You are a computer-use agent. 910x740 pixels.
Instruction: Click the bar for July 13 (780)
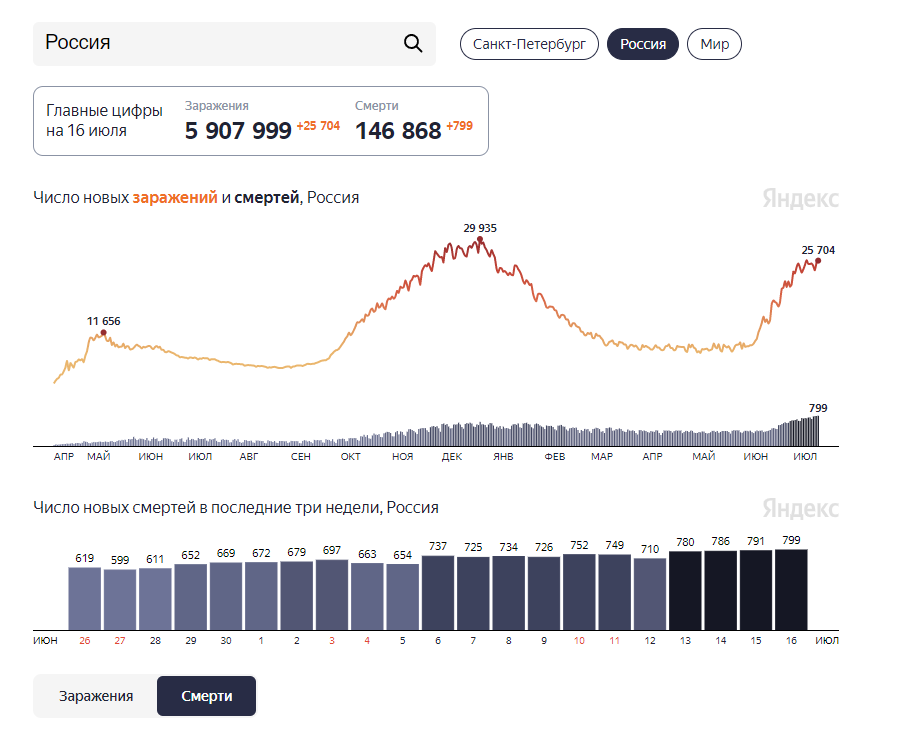(685, 591)
